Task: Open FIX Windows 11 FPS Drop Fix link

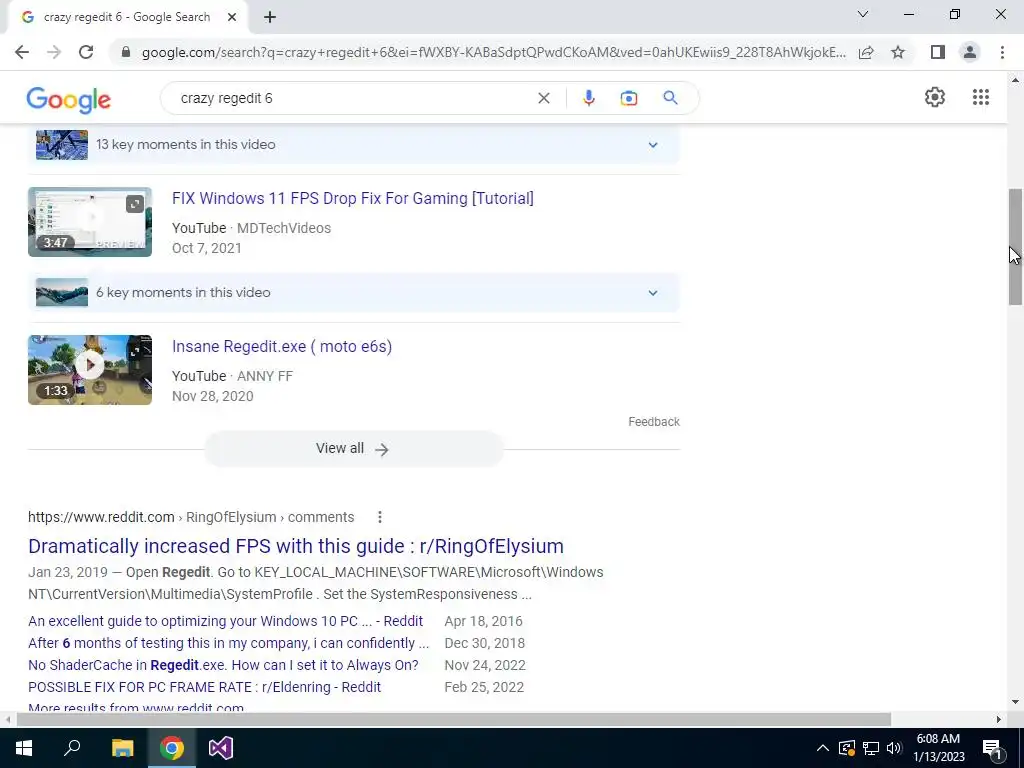Action: (353, 199)
